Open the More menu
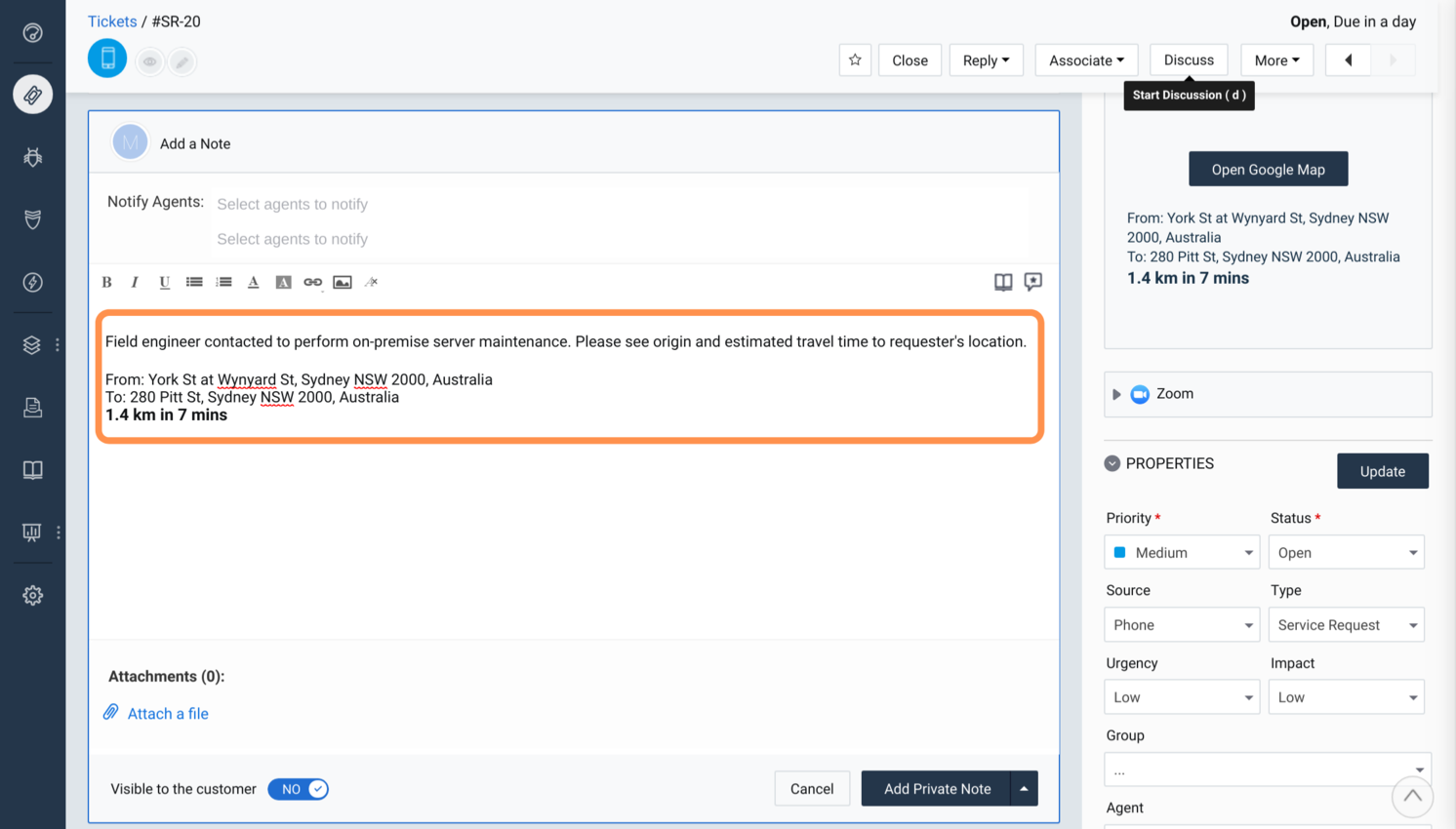1456x829 pixels. coord(1276,59)
